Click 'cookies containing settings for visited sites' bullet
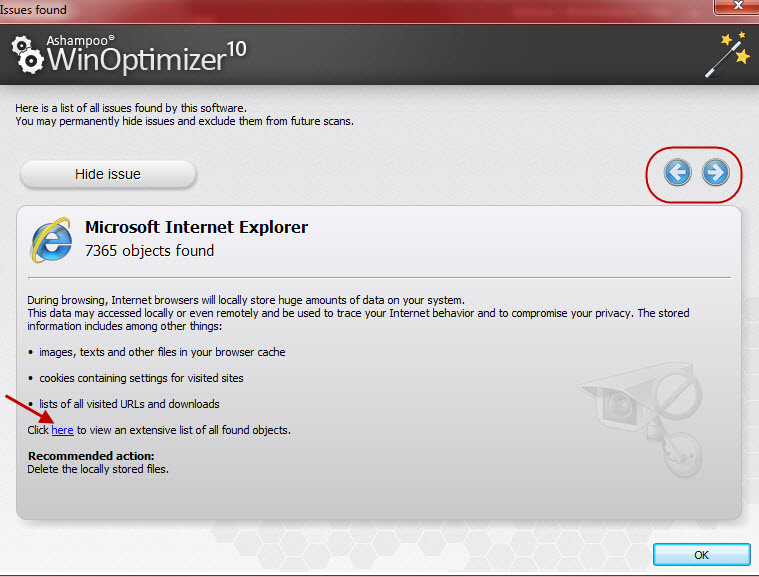This screenshot has height=577, width=759. (x=141, y=378)
